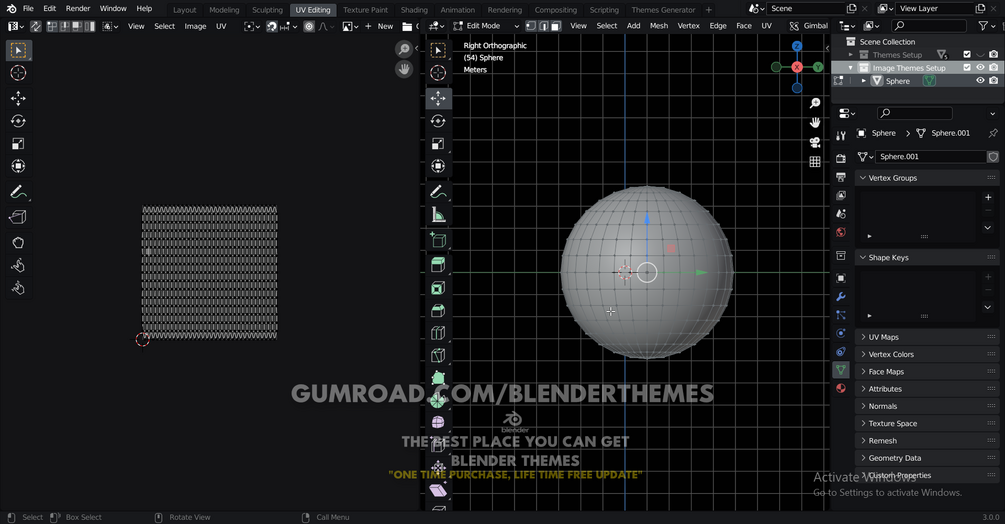This screenshot has width=1005, height=524.
Task: Expand the Normals panel
Action: [x=927, y=406]
